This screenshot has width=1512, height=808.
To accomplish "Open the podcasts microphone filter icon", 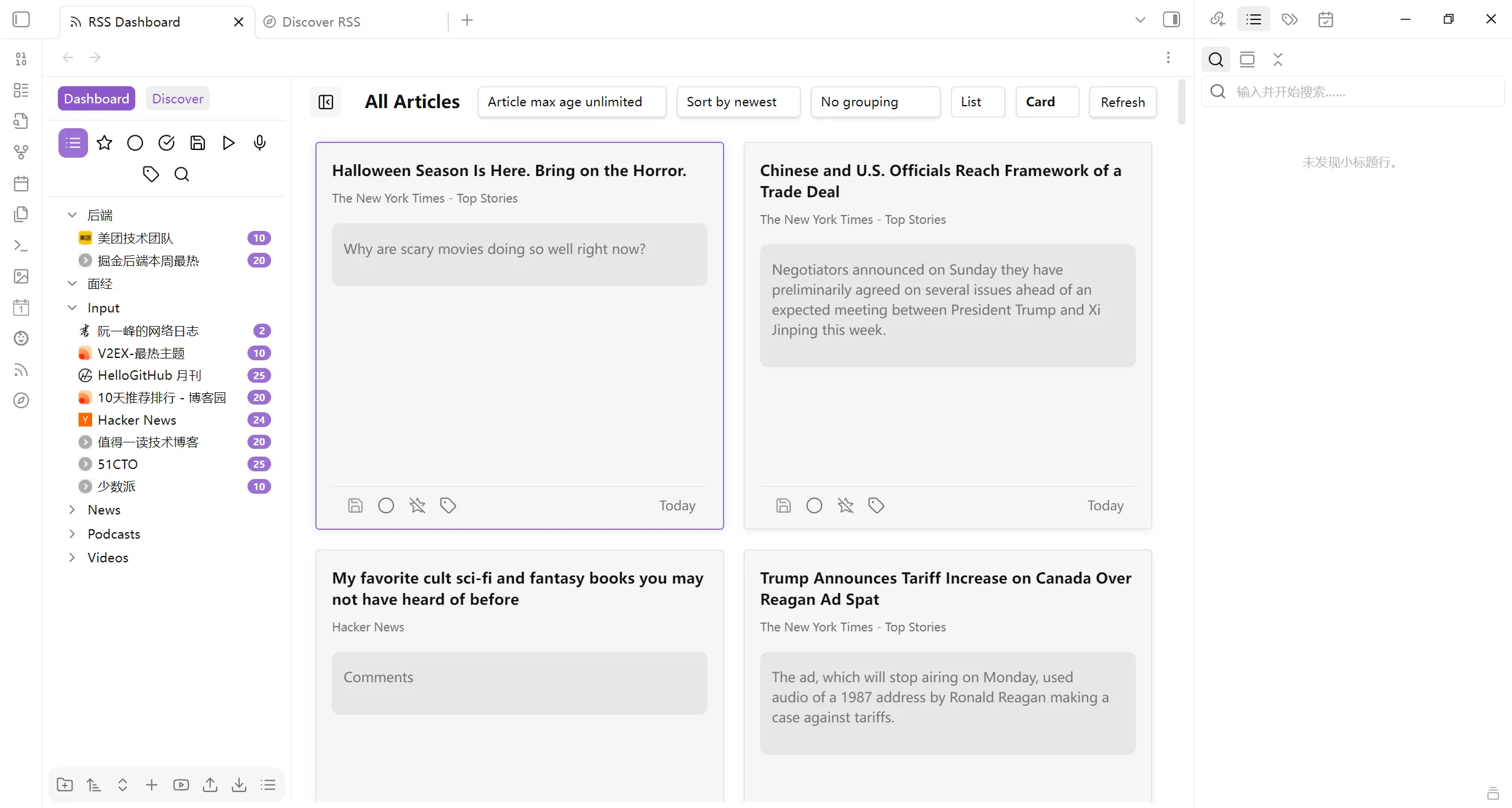I will pyautogui.click(x=259, y=143).
